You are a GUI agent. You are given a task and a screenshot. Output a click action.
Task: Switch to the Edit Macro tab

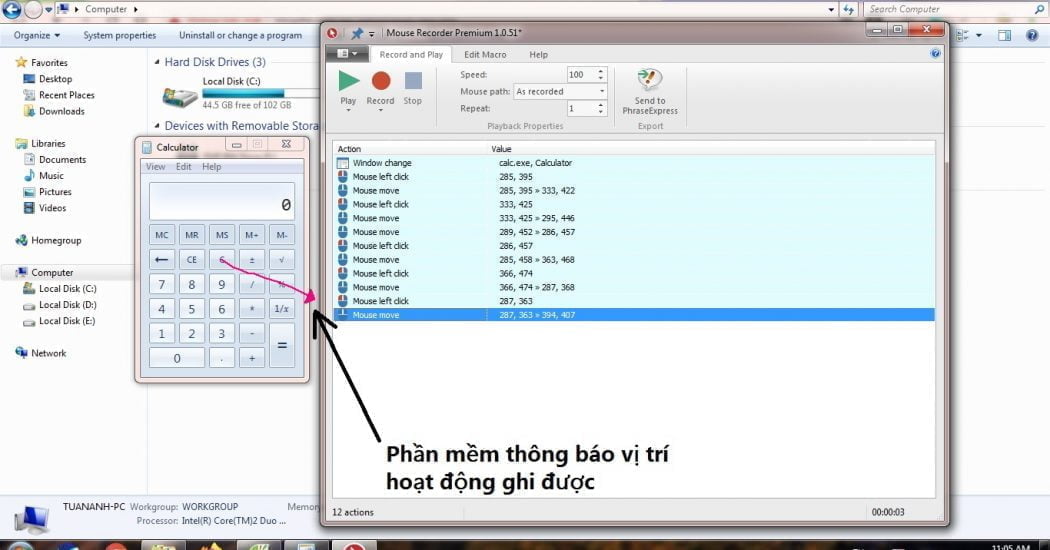485,54
